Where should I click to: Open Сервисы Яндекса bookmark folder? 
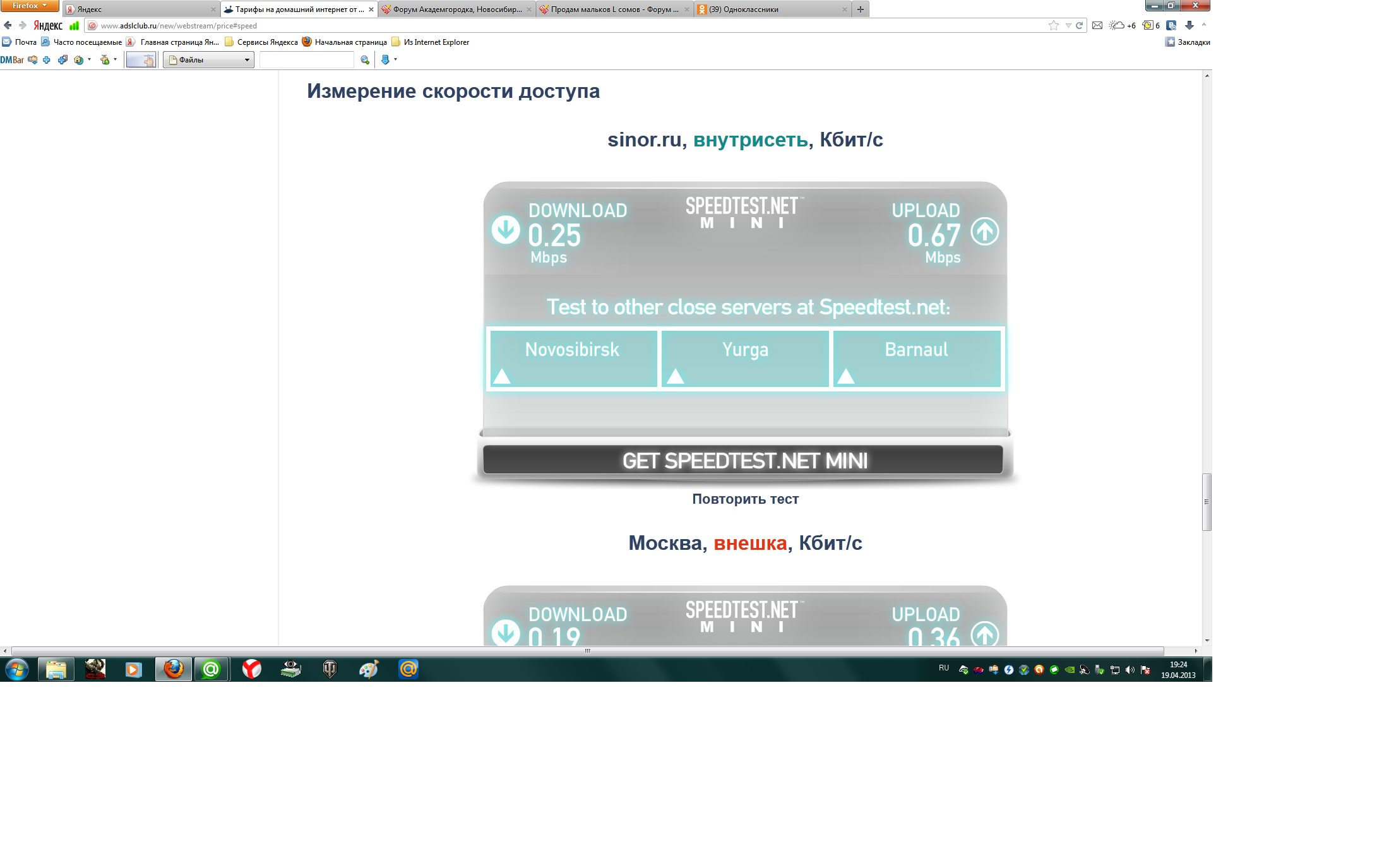(261, 42)
